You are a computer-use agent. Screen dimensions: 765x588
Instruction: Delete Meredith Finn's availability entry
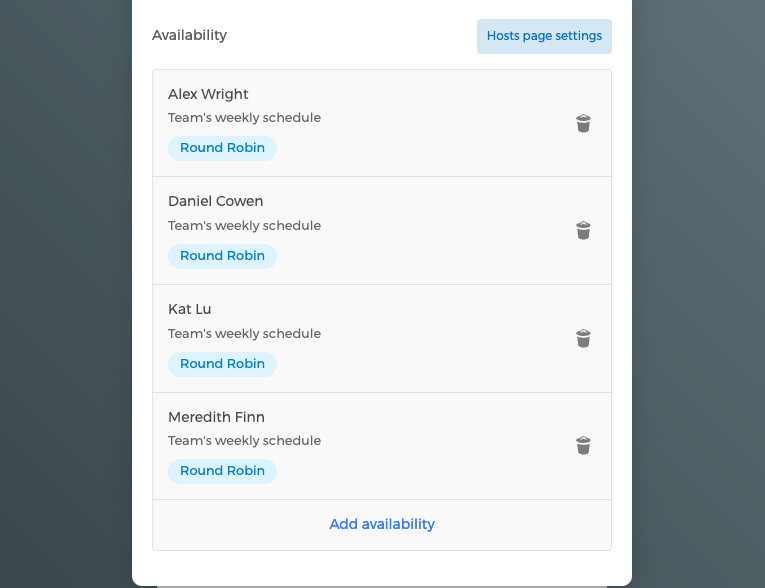(x=584, y=446)
